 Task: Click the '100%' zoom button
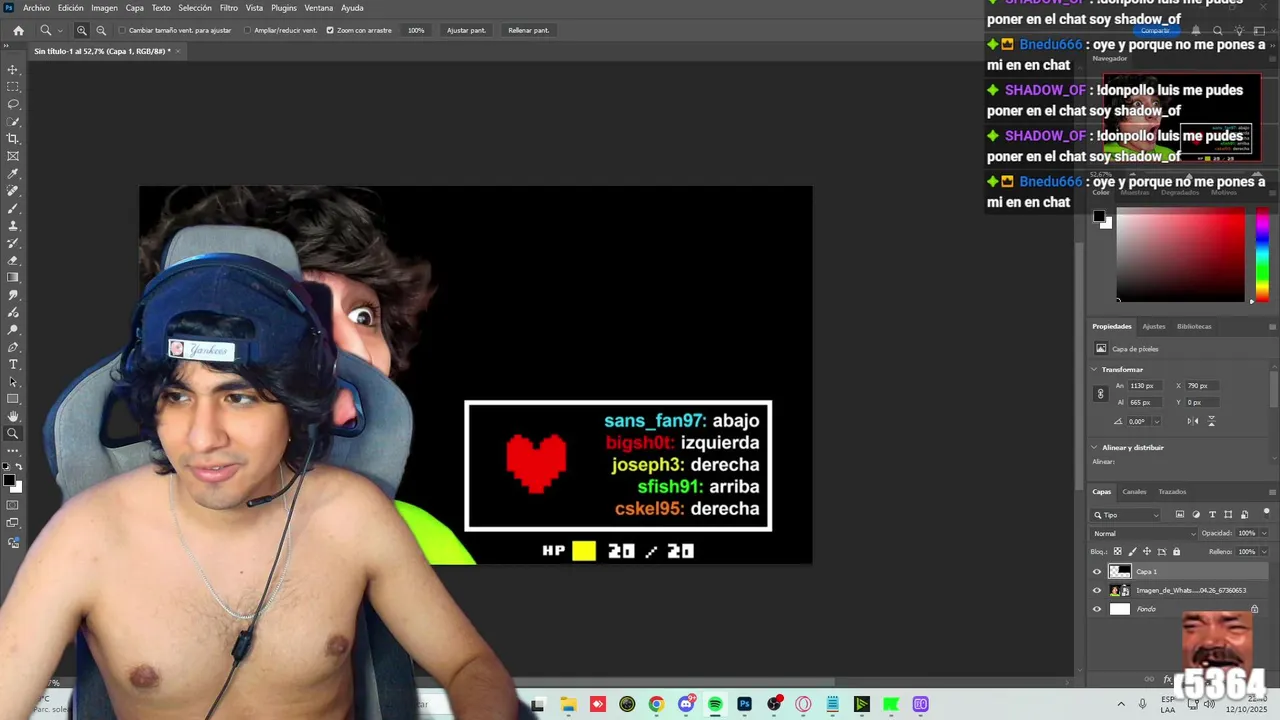point(416,31)
